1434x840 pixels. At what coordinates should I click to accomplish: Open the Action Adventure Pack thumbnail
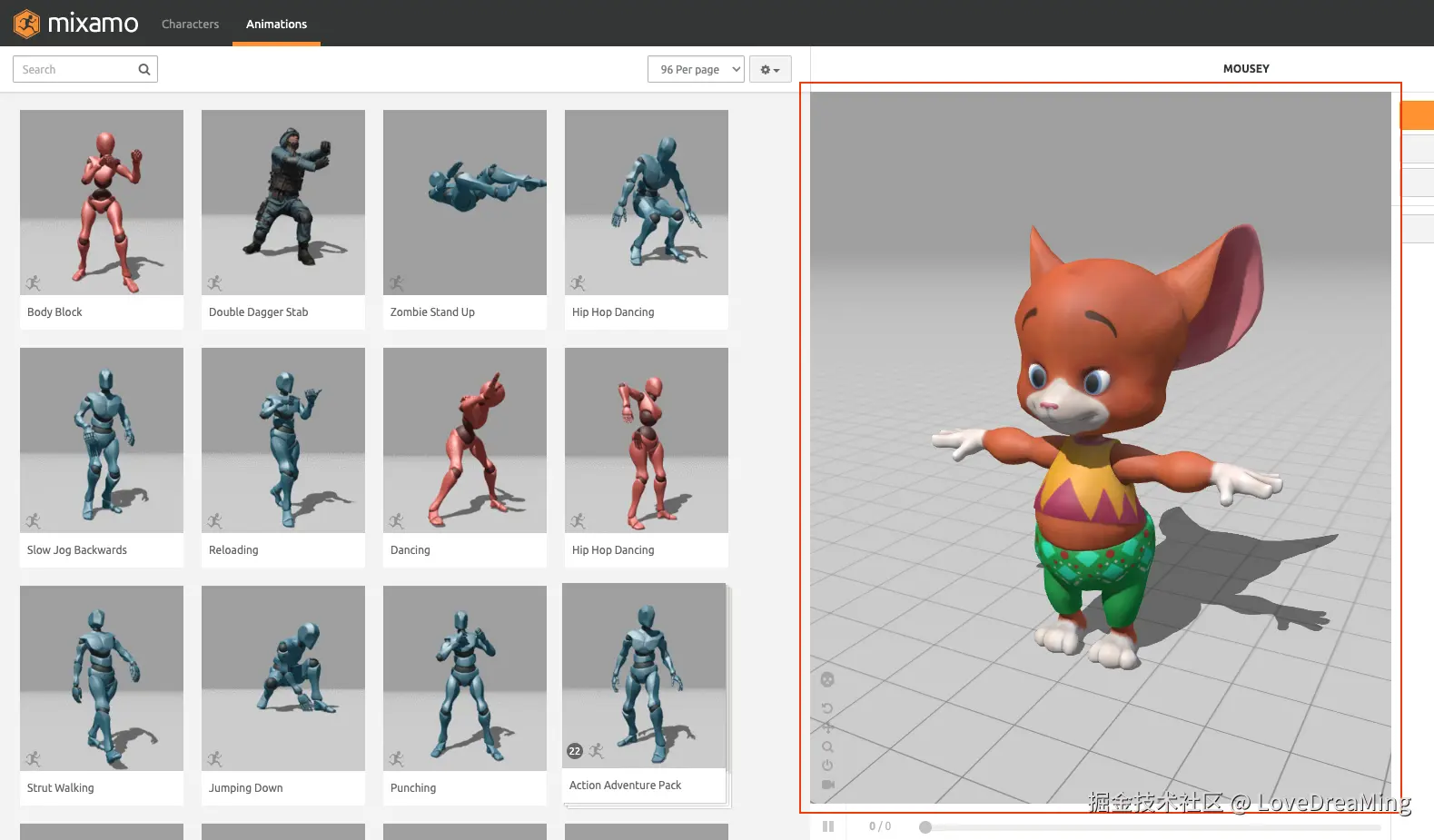[x=644, y=676]
